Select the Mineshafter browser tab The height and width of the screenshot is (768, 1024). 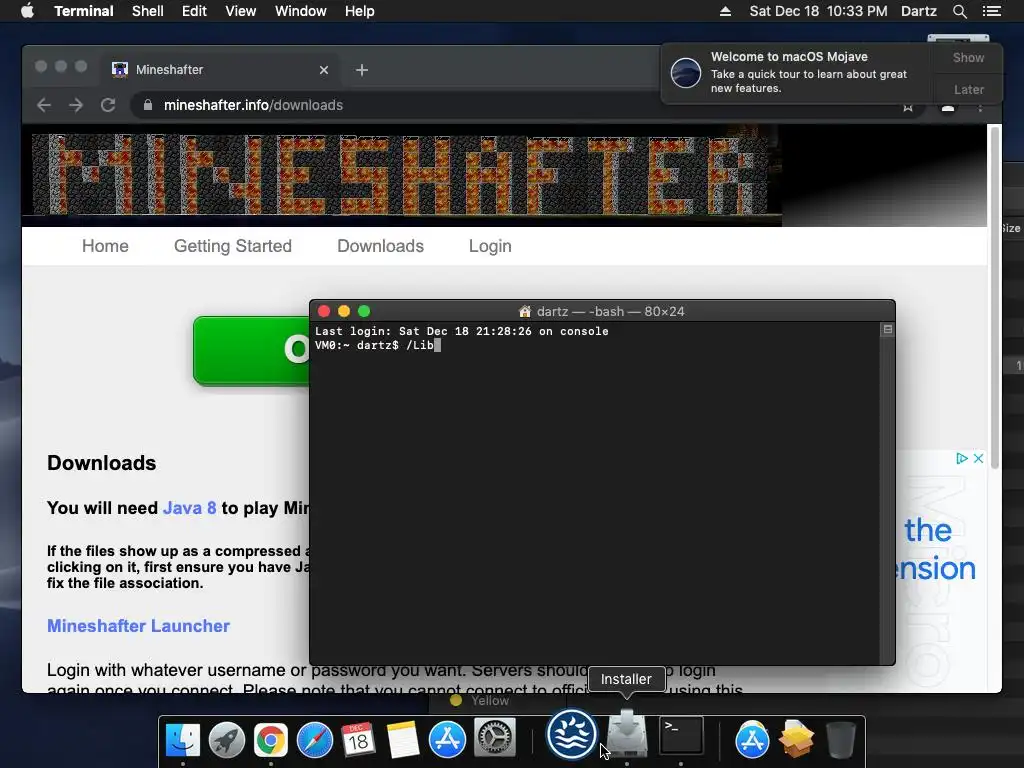click(x=220, y=70)
